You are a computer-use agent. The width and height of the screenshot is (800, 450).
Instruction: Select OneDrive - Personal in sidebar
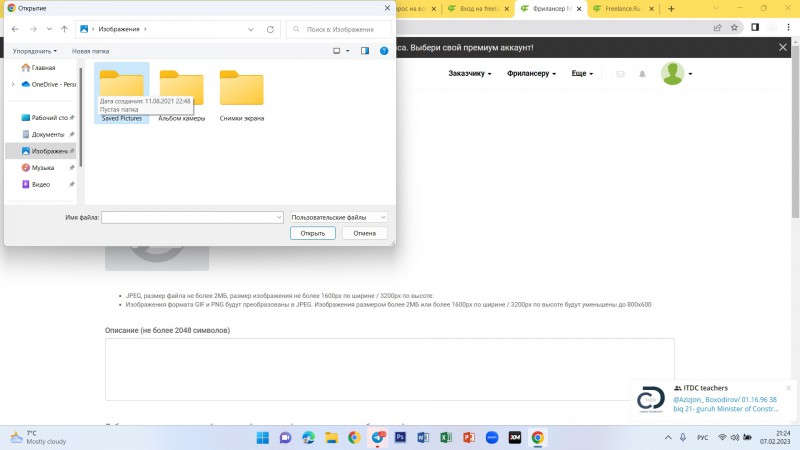[x=49, y=84]
